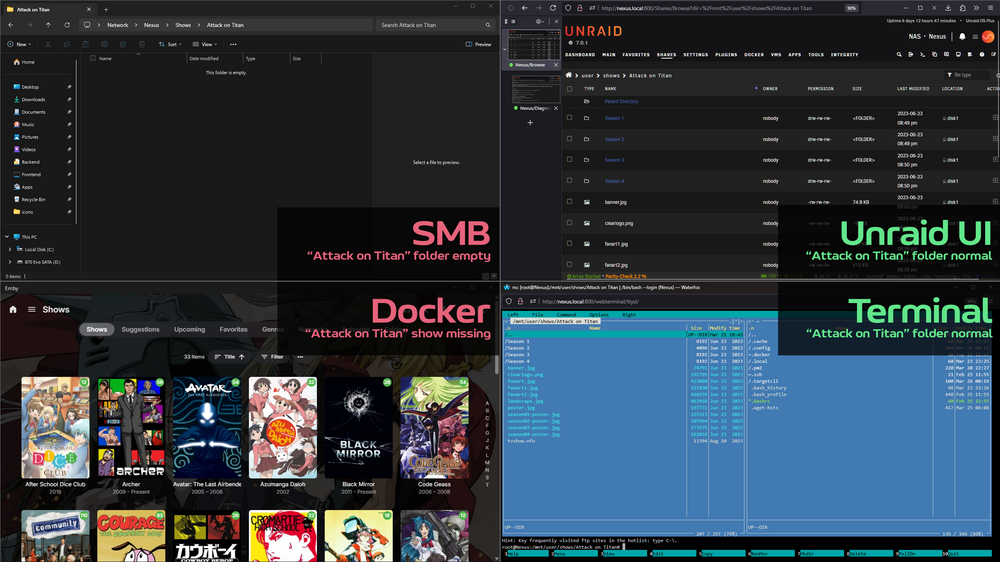Click the Delete trash icon in Explorer toolbar
This screenshot has height=562, width=1000.
tap(142, 44)
